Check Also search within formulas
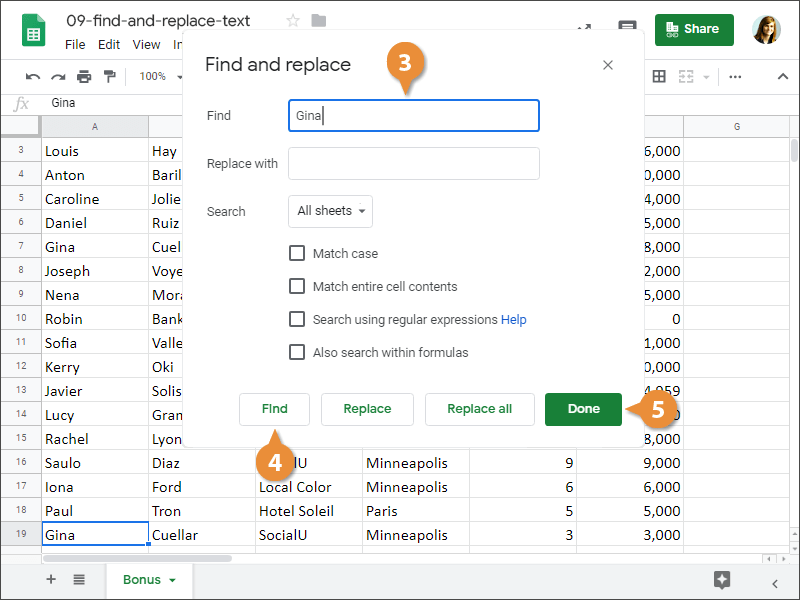Image resolution: width=800 pixels, height=600 pixels. click(x=297, y=352)
